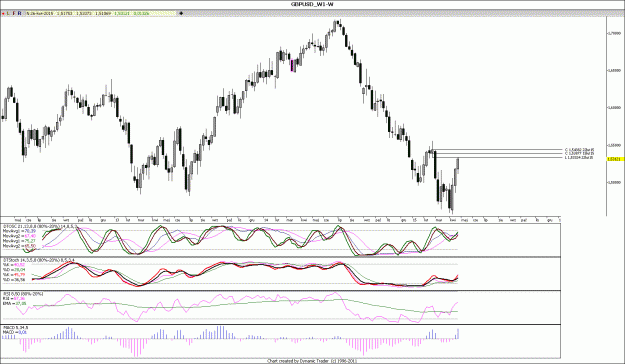This screenshot has height=364, width=625.
Task: Click the middle horizontal level label starting with C
Action: tap(579, 153)
